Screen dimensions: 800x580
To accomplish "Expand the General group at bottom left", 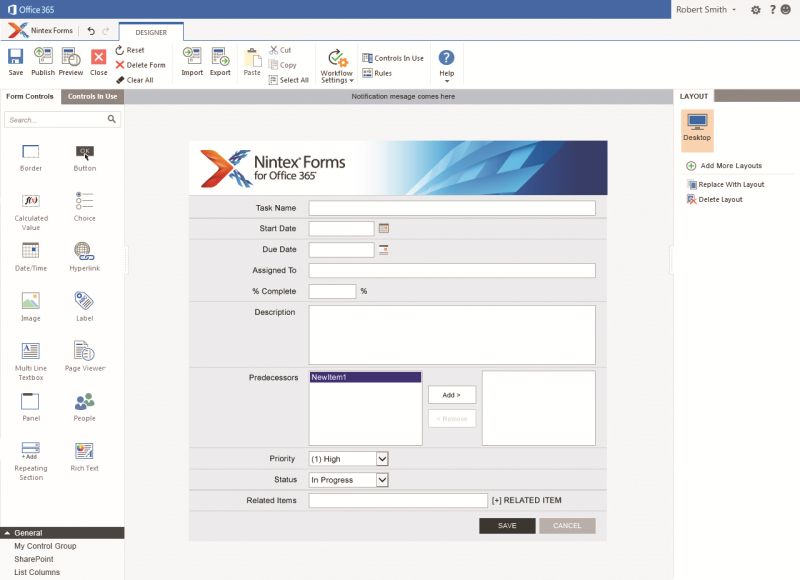I will (30, 533).
